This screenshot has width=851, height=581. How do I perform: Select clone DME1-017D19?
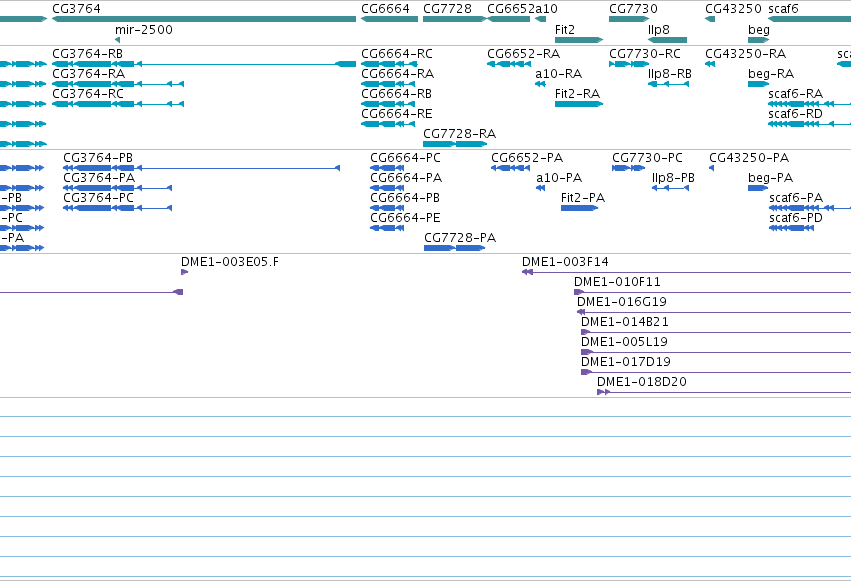click(716, 372)
